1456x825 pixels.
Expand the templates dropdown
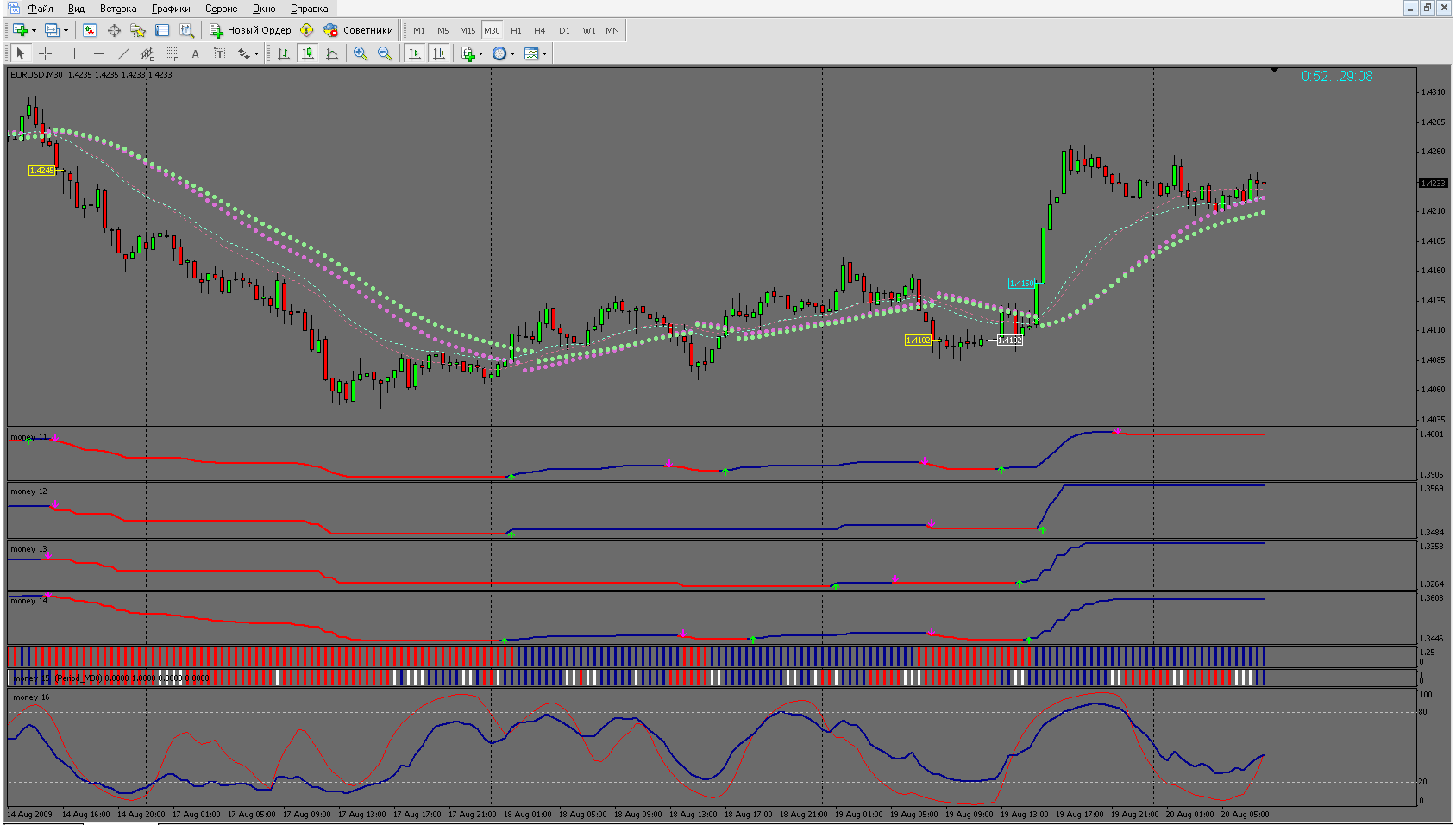click(x=544, y=53)
